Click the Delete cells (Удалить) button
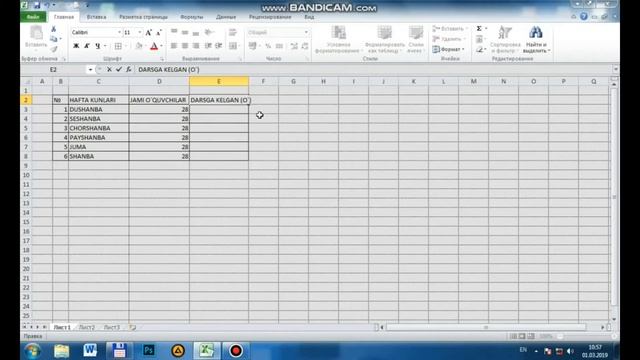 (x=448, y=39)
